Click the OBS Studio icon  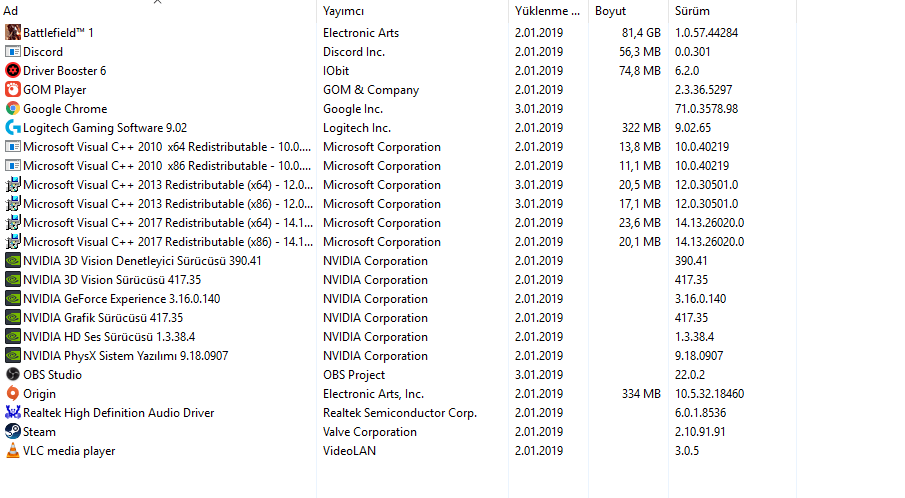13,375
